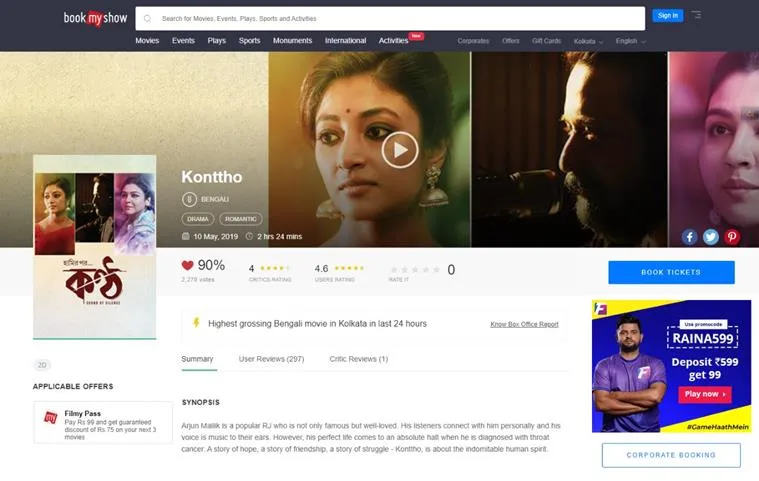759x481 pixels.
Task: Click the 90% rating text
Action: 211,265
